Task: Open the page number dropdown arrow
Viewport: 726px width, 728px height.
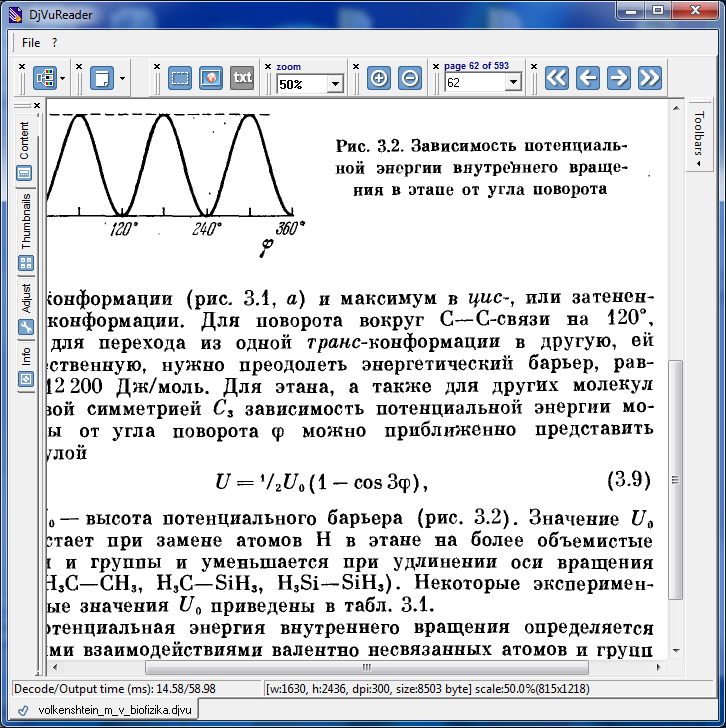Action: [513, 82]
